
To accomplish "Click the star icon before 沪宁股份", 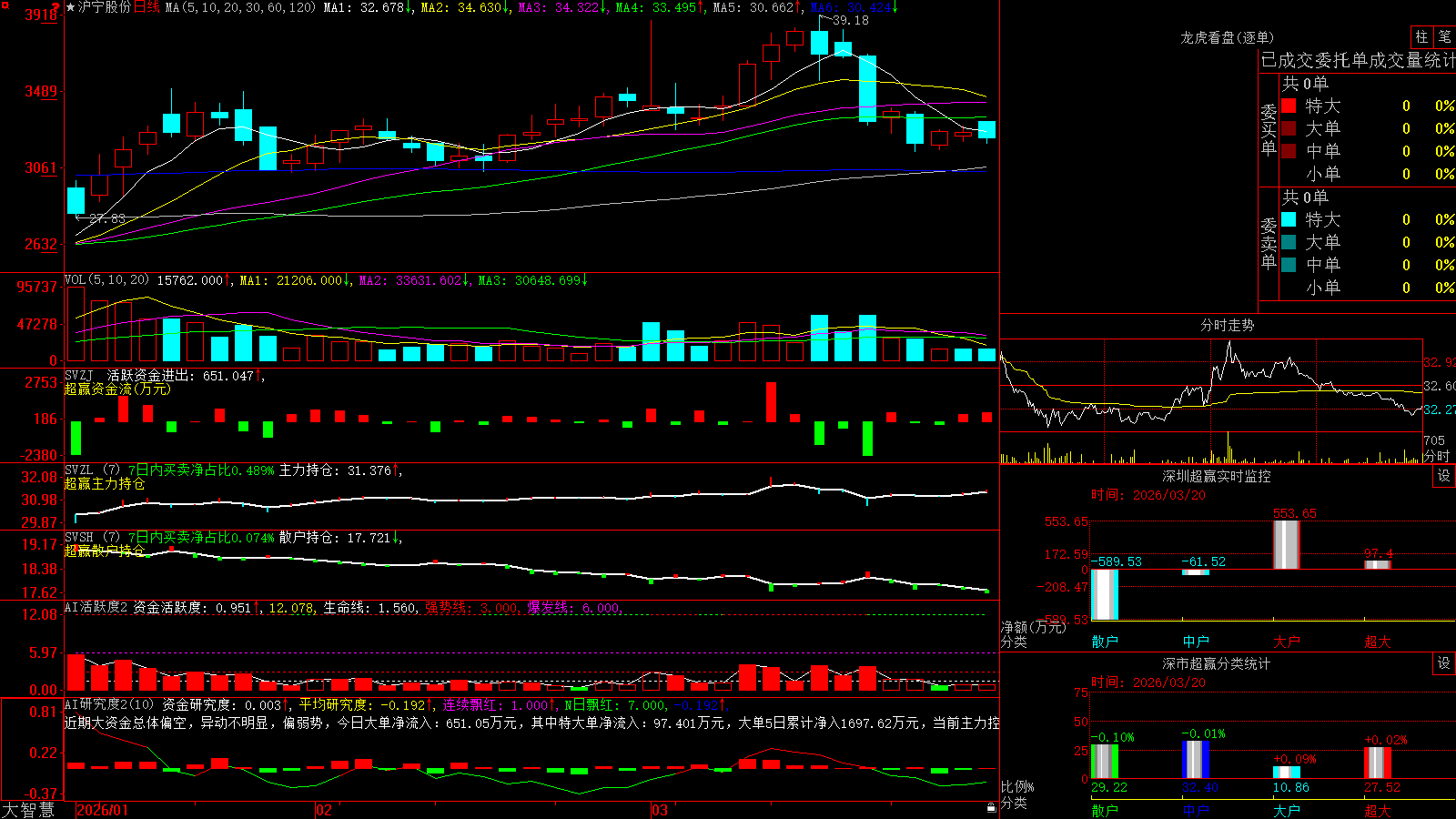I will pyautogui.click(x=70, y=7).
